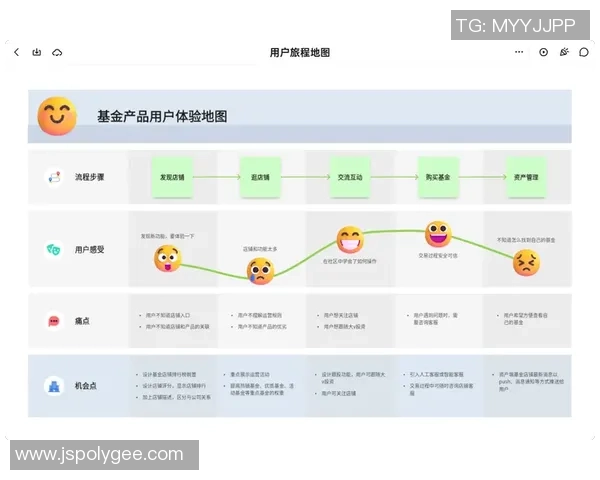Select the caption 店铺和功能太多
Viewport: 600px width, 480px height.
pos(260,249)
